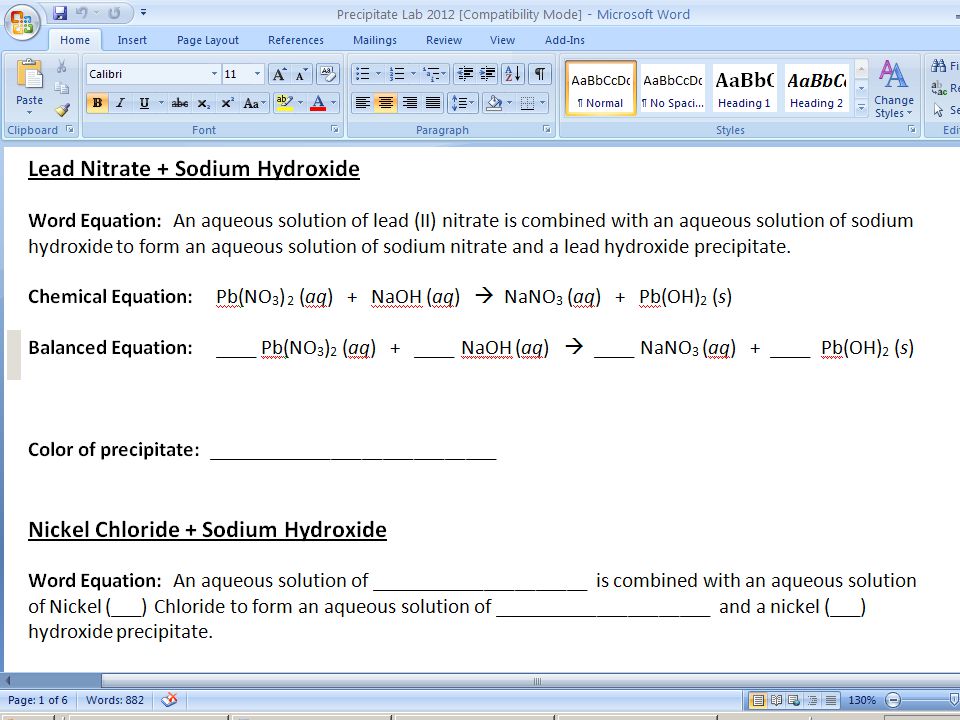Open borders dropdown
960x720 pixels.
541,103
